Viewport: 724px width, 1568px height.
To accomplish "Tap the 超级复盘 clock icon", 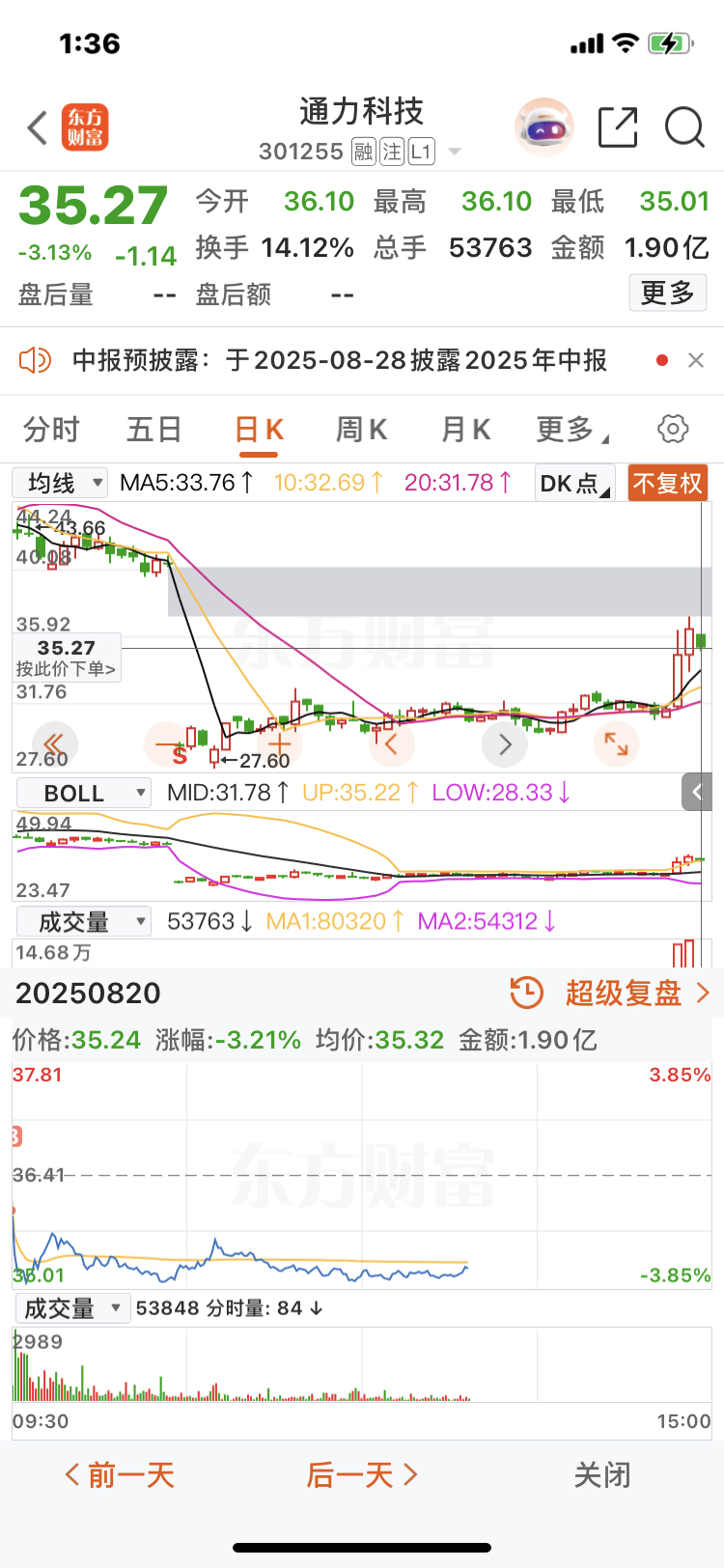I will coord(527,993).
